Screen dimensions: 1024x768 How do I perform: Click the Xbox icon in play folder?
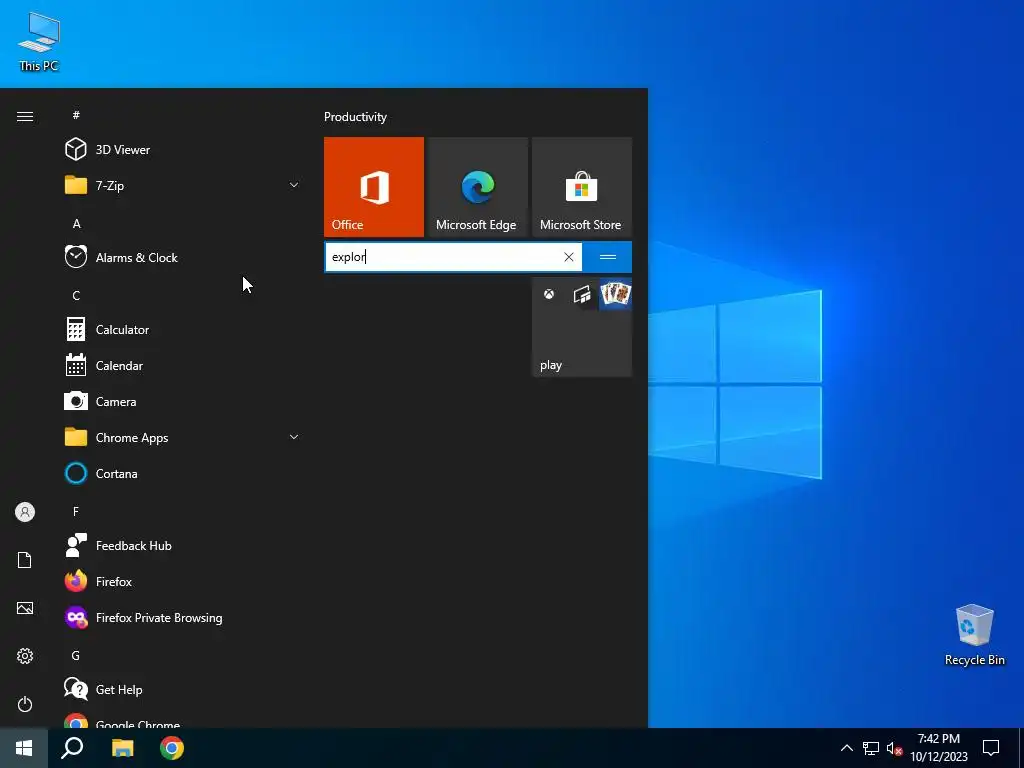click(x=549, y=294)
